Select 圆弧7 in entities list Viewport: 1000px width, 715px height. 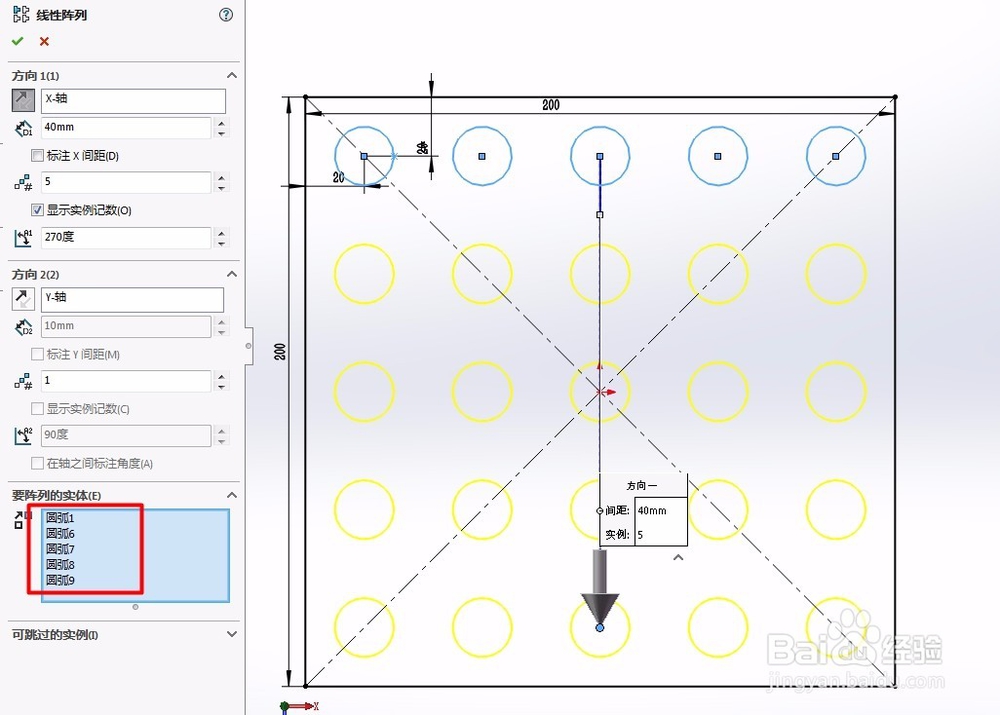coord(60,549)
